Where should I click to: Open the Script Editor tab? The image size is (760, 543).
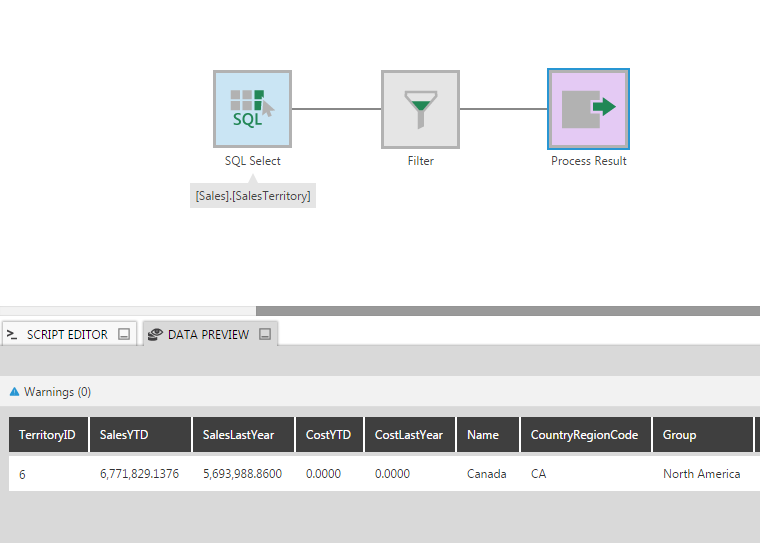coord(69,334)
